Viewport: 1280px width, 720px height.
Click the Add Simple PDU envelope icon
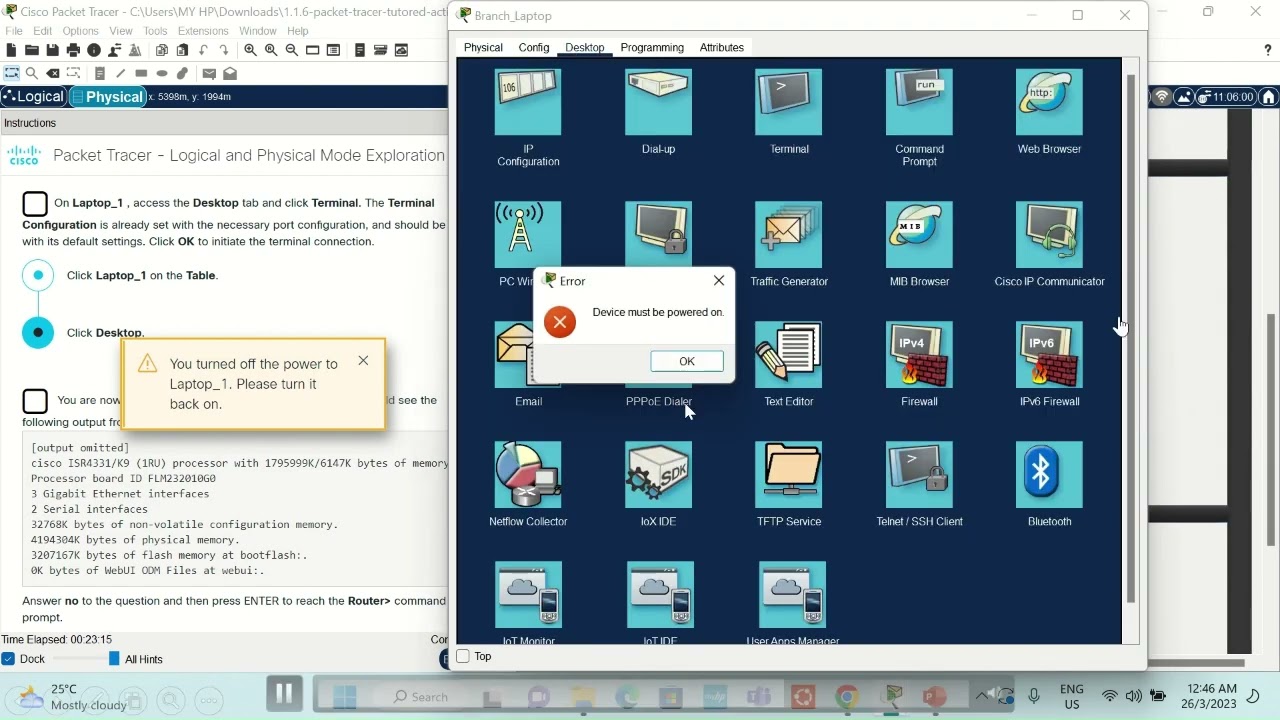click(209, 73)
